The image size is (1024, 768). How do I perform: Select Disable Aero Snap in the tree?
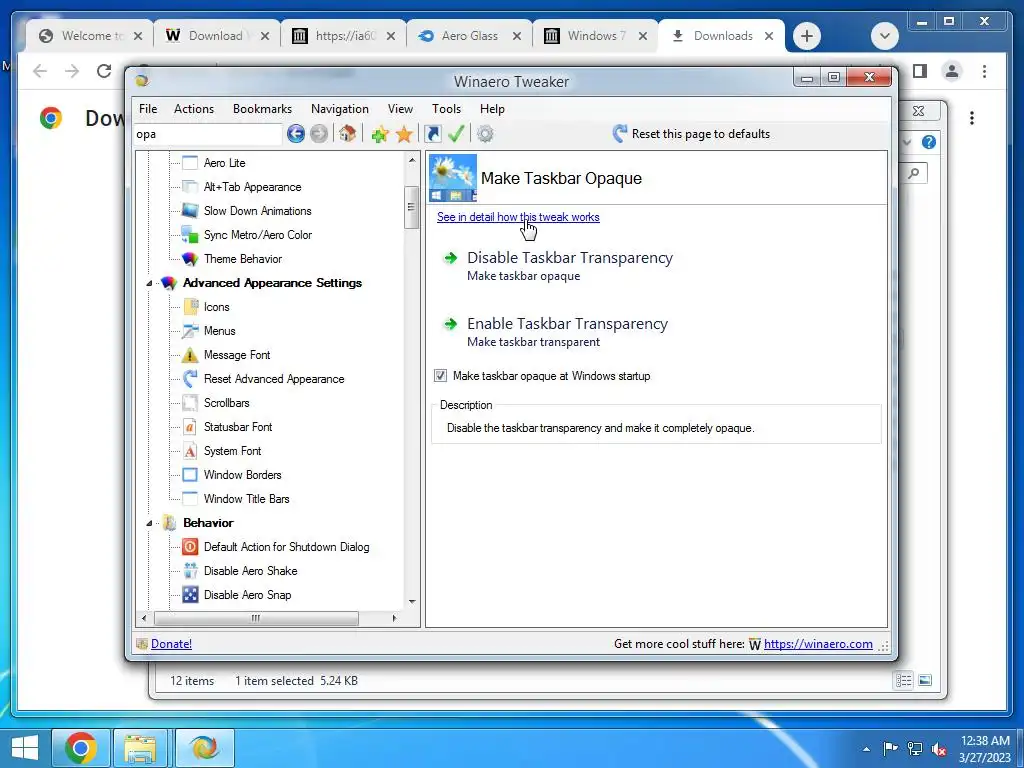point(247,595)
